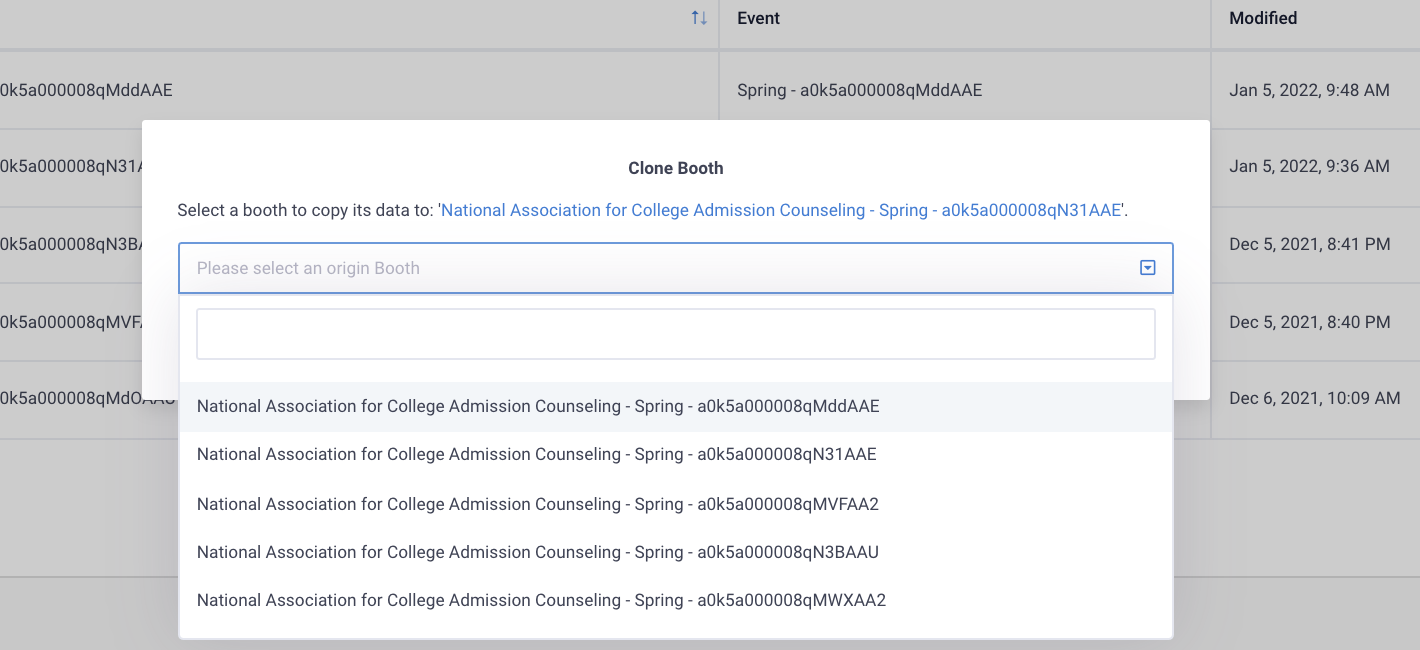1420x650 pixels.
Task: Focus the search field in dropdown list
Action: tap(675, 334)
